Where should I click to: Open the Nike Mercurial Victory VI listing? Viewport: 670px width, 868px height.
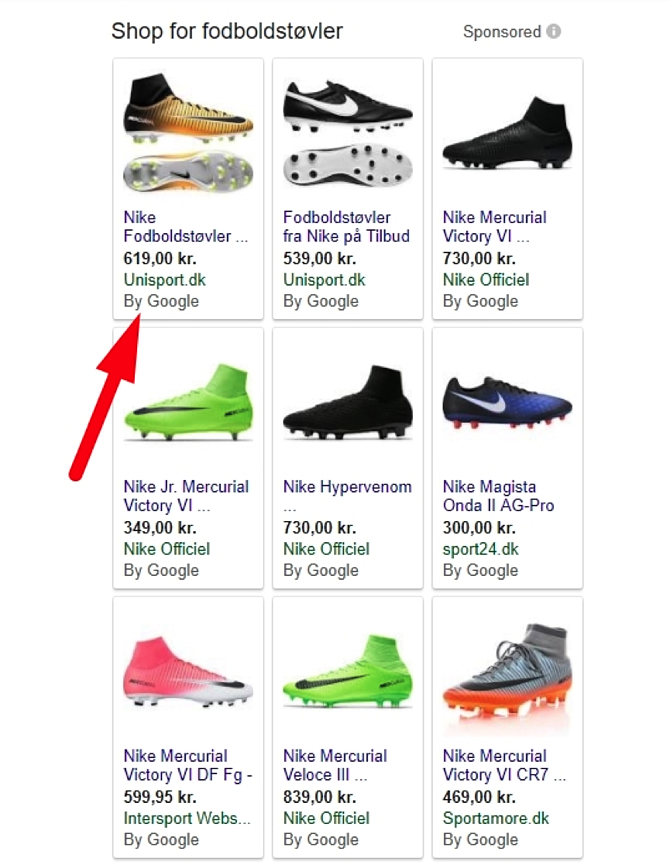click(x=496, y=228)
